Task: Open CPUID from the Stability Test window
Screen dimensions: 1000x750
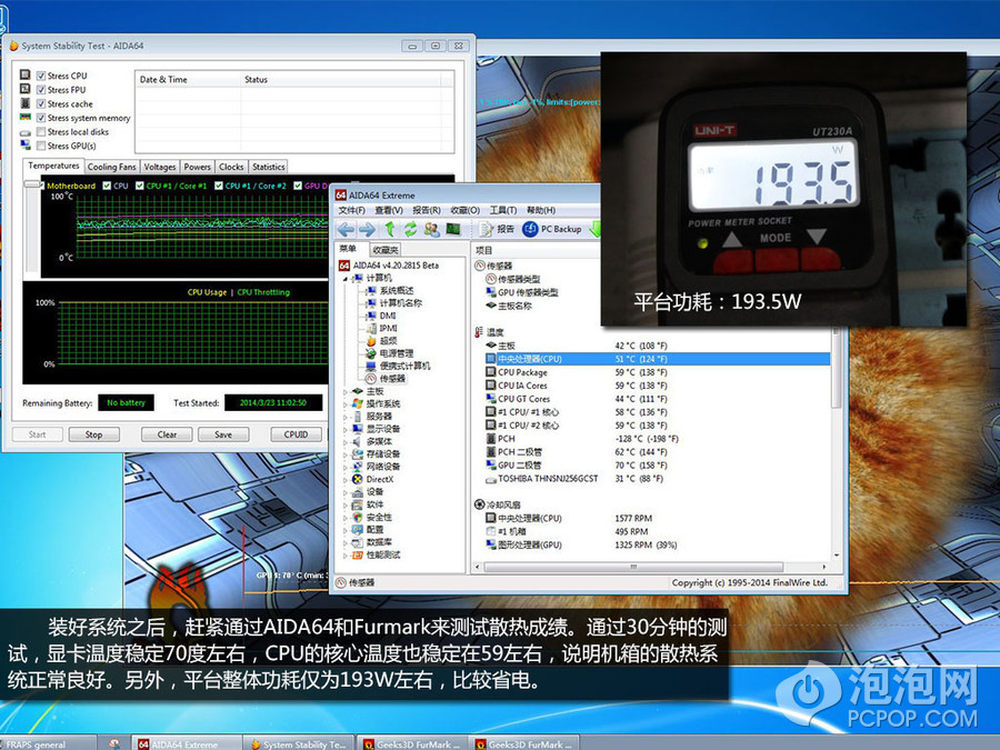Action: pos(296,434)
